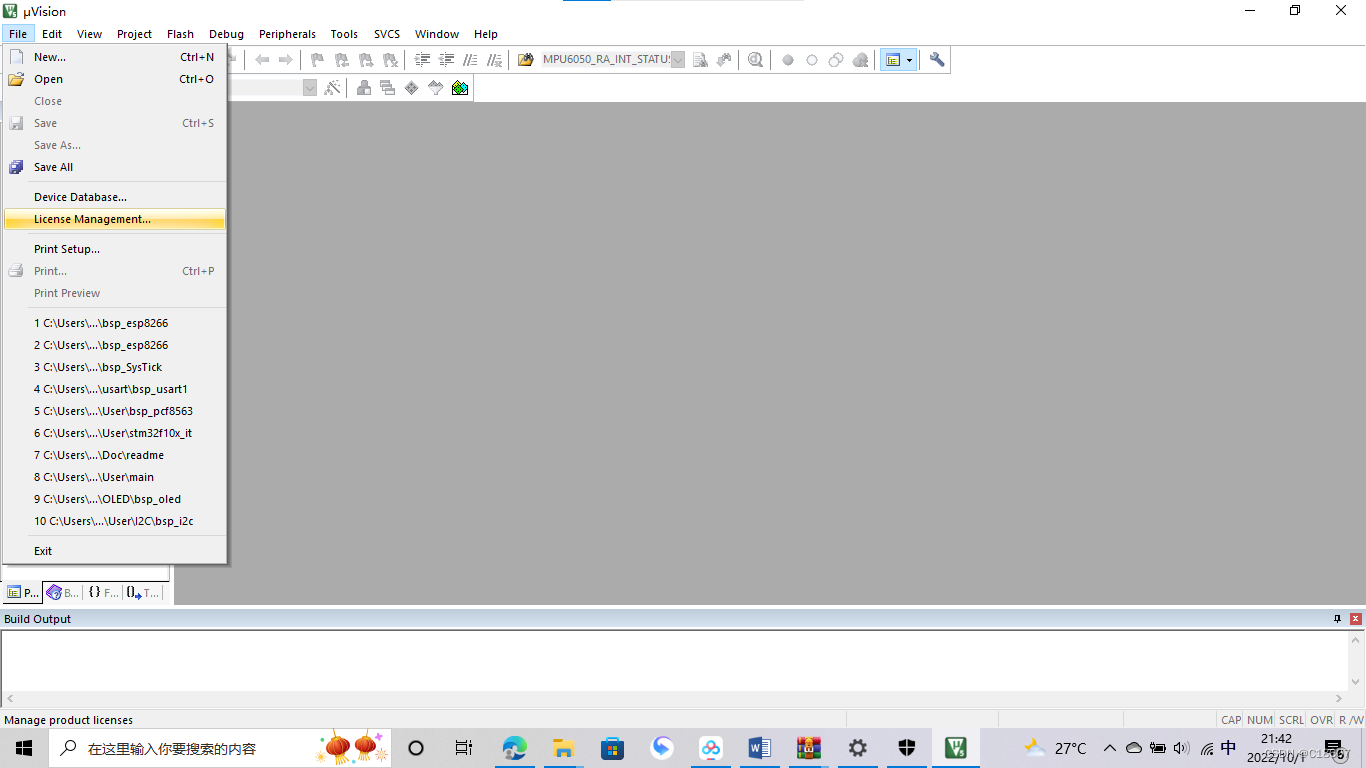Switch to the Project (P...) panel tab

click(23, 592)
